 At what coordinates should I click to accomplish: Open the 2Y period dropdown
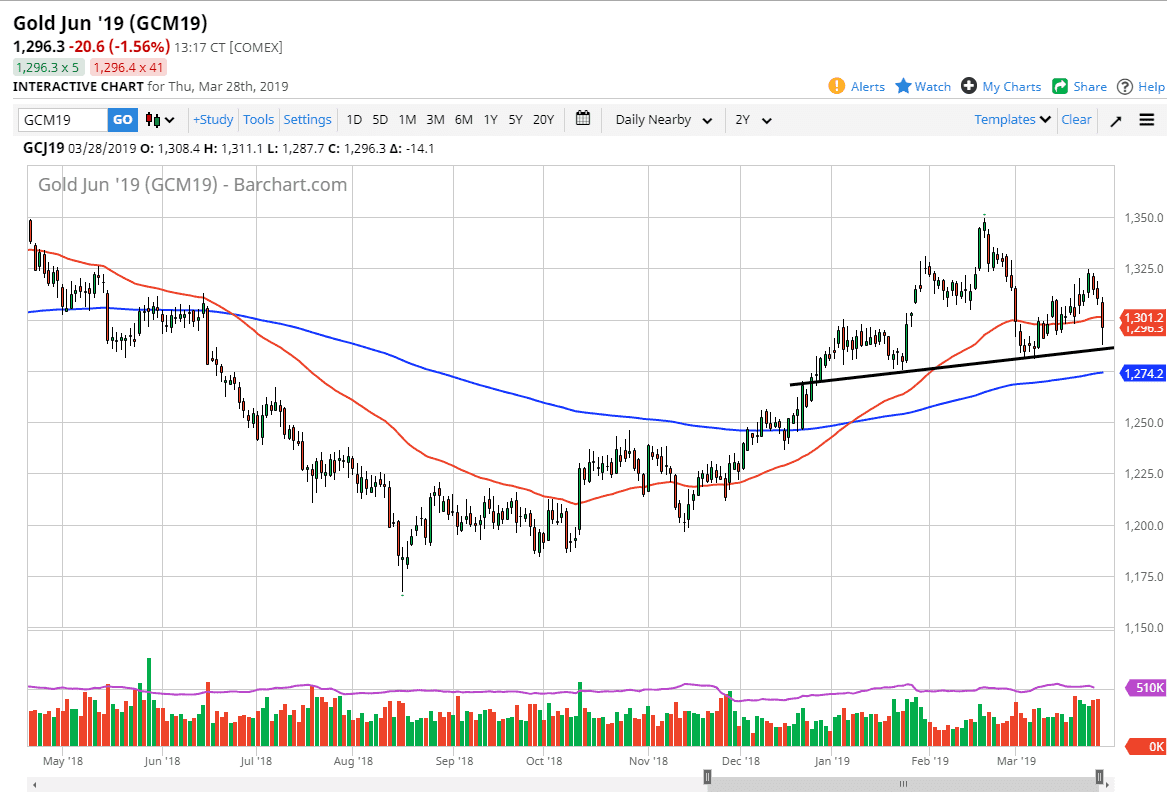753,120
